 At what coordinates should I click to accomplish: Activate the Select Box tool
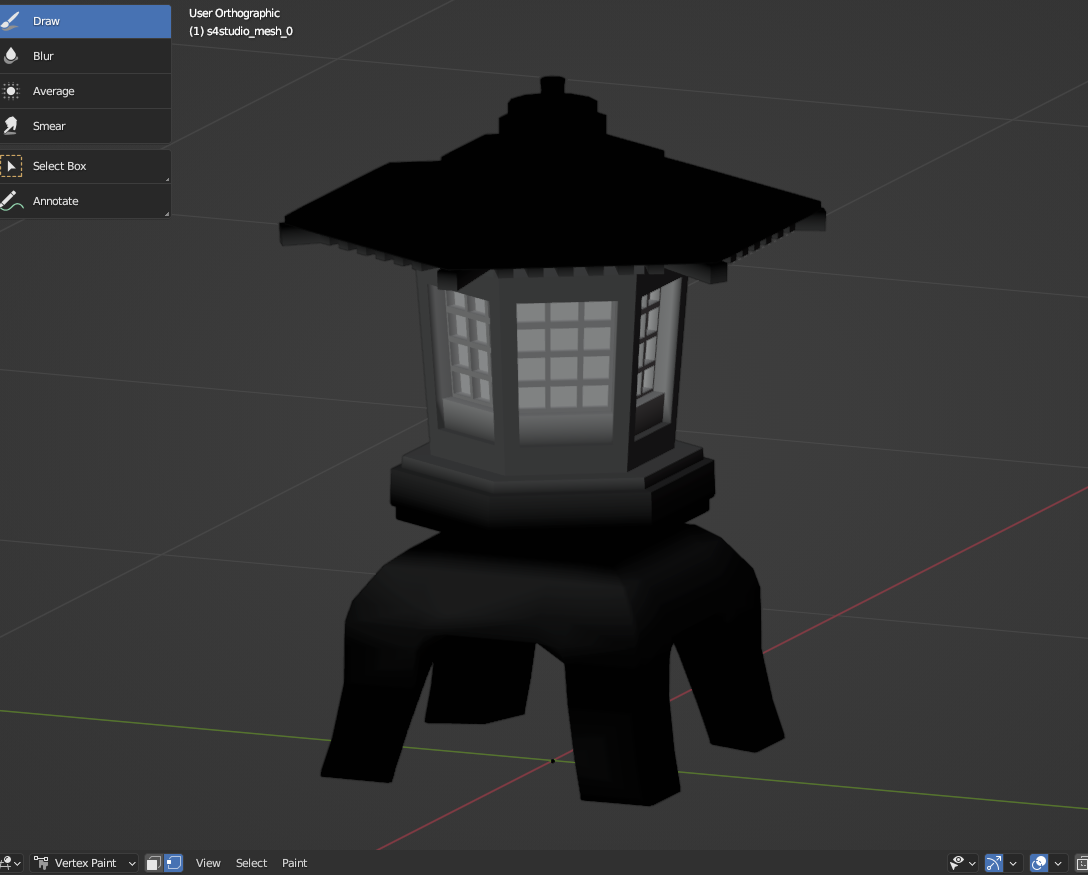click(x=85, y=167)
